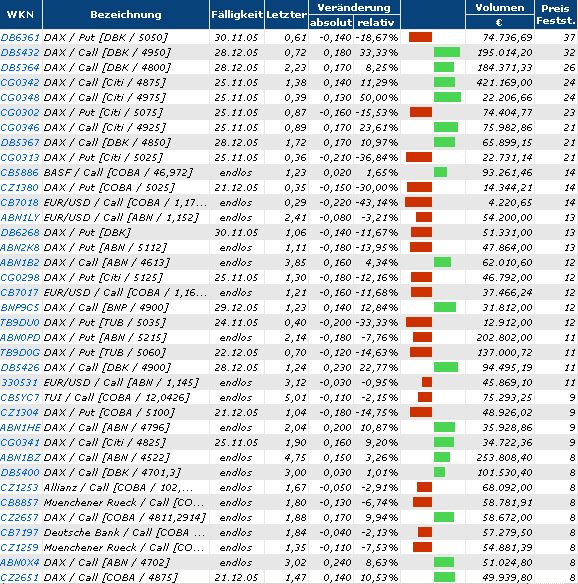Open WKN link CZ1253

20,488
